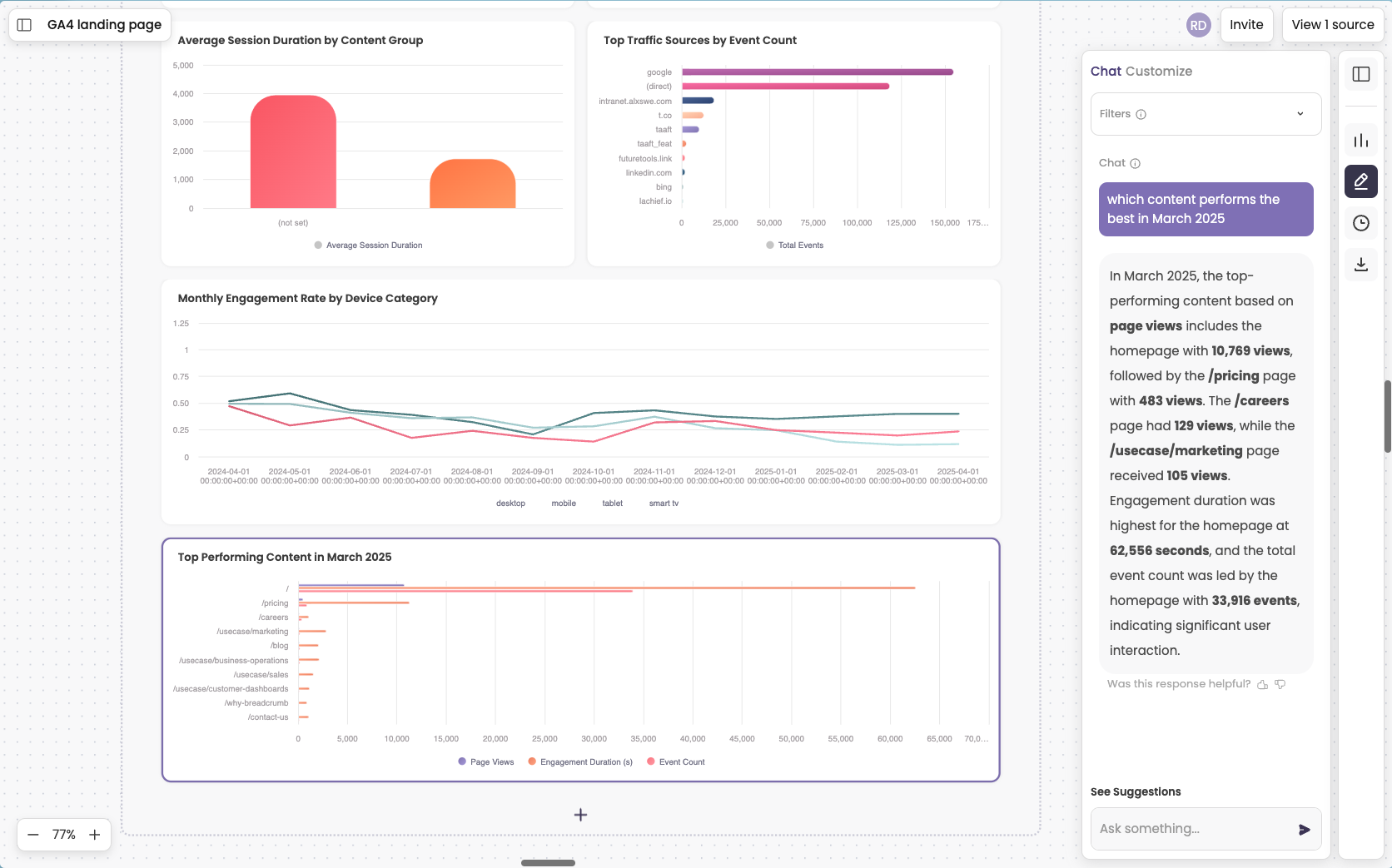Expand See Suggestions in the chat panel
Screen dimensions: 1392x868
point(1136,791)
